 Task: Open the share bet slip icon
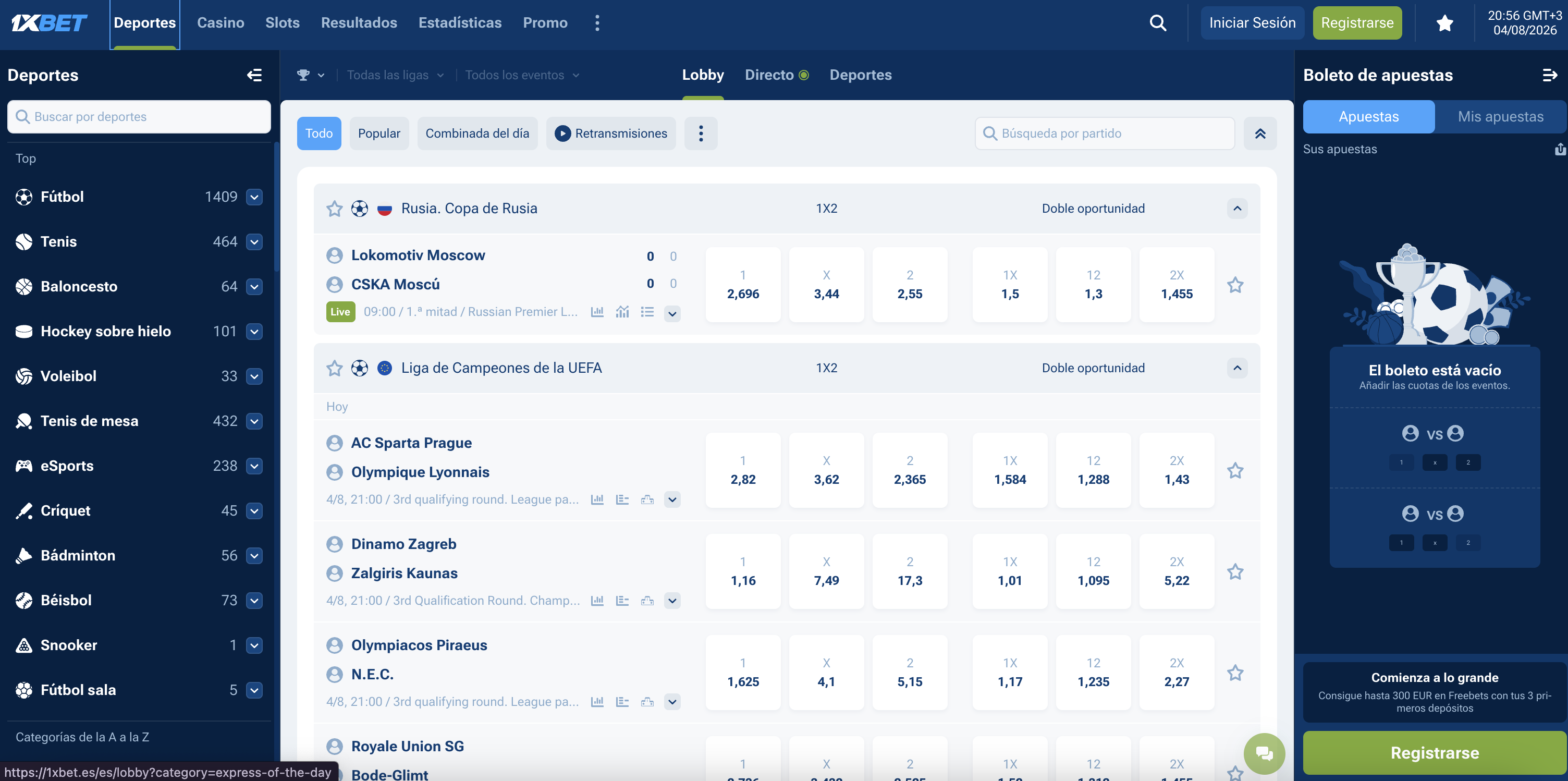pyautogui.click(x=1560, y=149)
